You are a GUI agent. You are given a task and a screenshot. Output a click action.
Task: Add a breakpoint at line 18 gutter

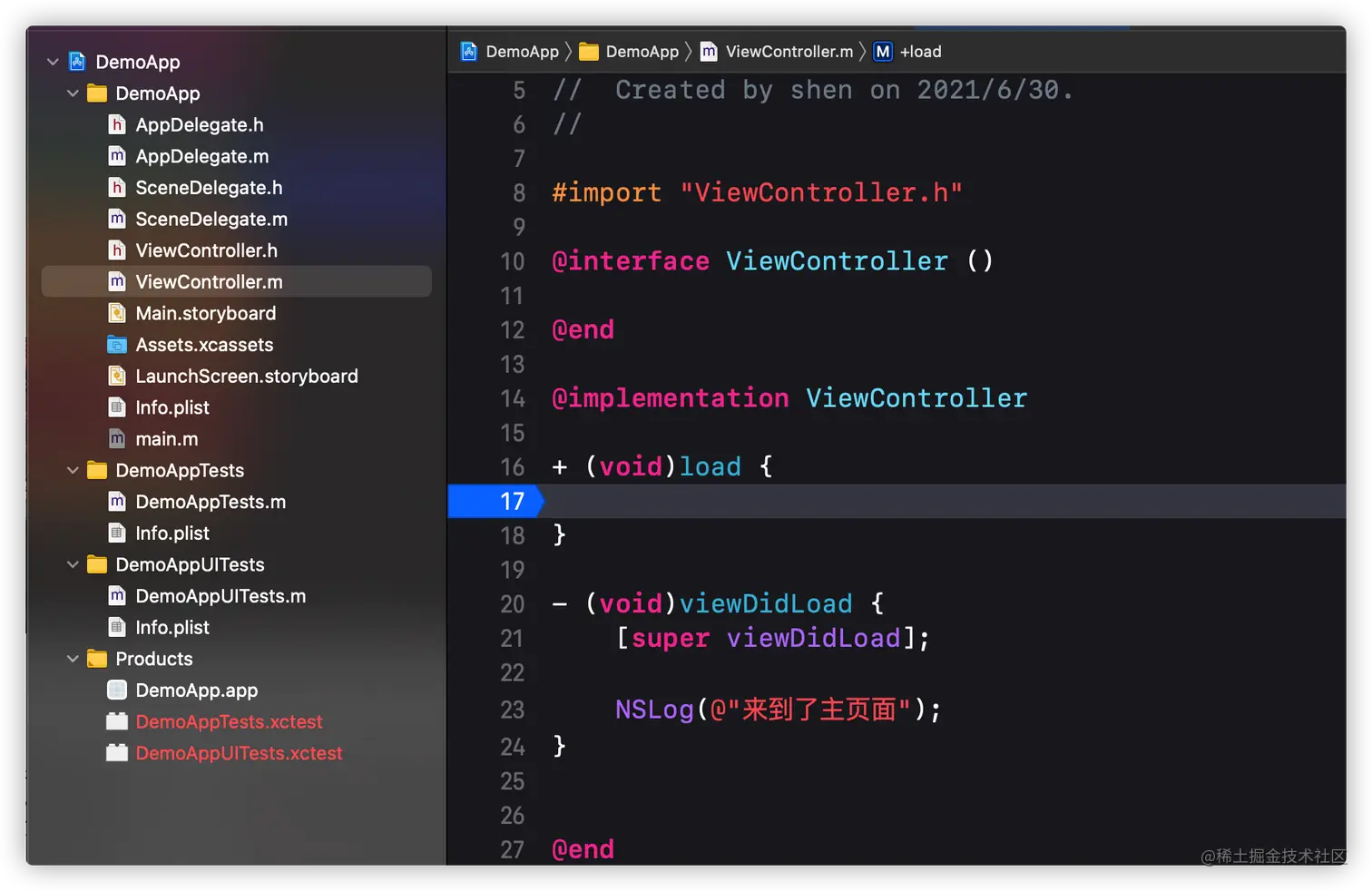[513, 536]
